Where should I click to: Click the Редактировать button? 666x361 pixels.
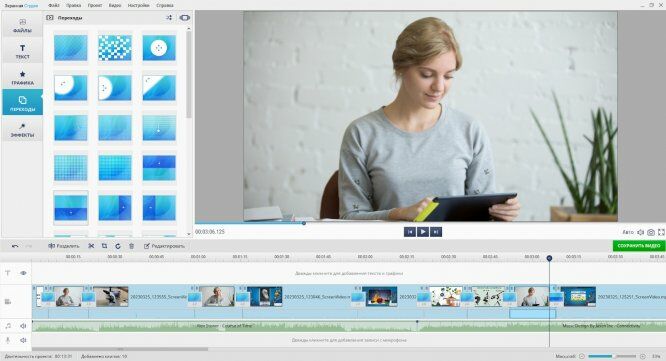pyautogui.click(x=164, y=246)
